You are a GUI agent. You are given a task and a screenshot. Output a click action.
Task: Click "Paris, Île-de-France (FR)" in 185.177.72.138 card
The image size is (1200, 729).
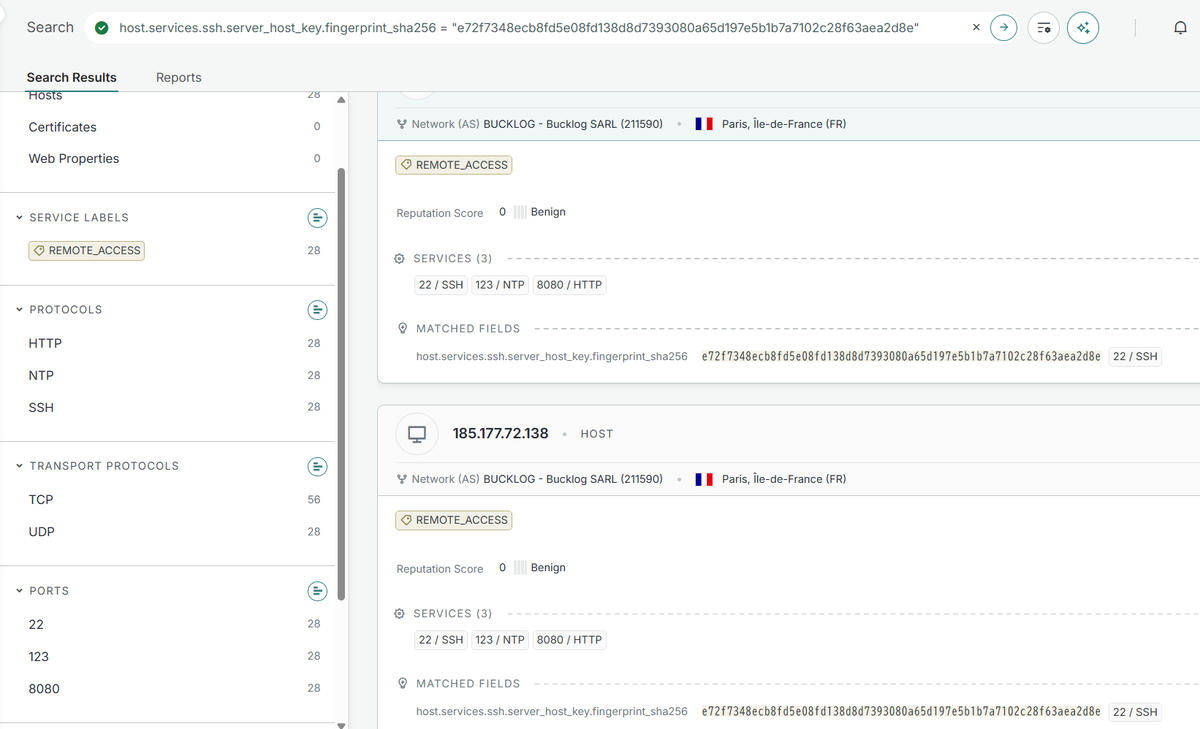(784, 479)
